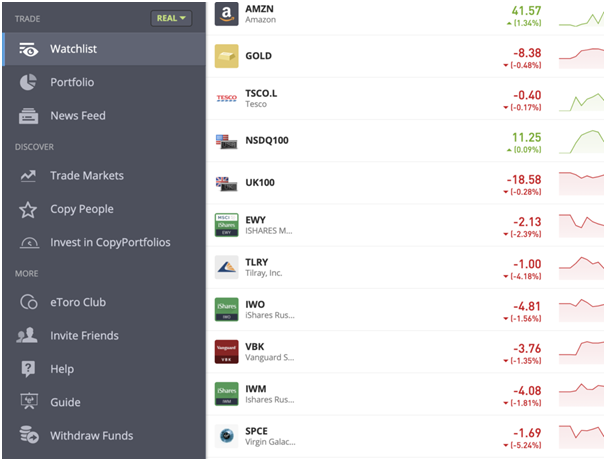
Task: Select the News Feed icon
Action: click(29, 116)
